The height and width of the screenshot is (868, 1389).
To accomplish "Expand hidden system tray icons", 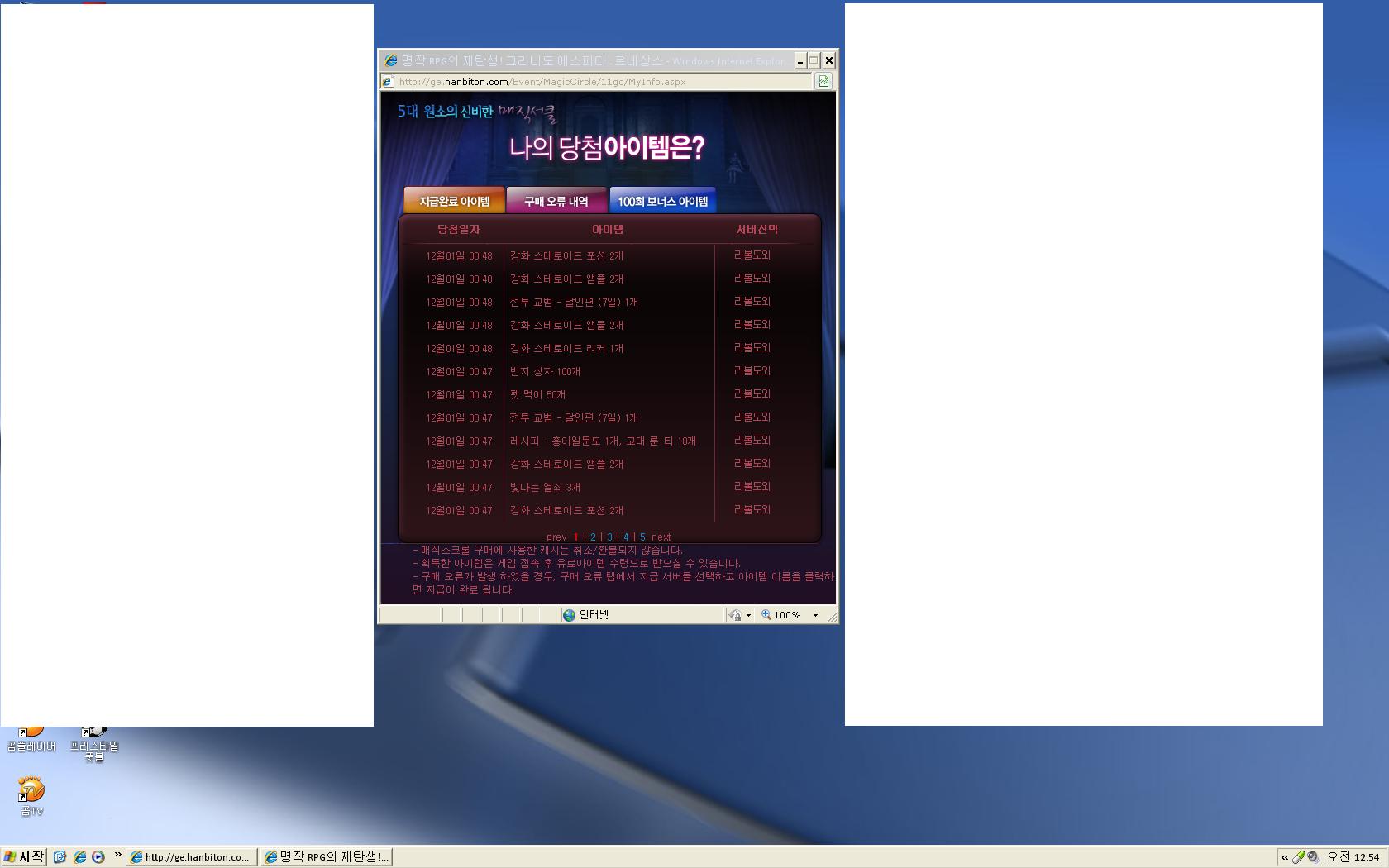I will click(1285, 857).
